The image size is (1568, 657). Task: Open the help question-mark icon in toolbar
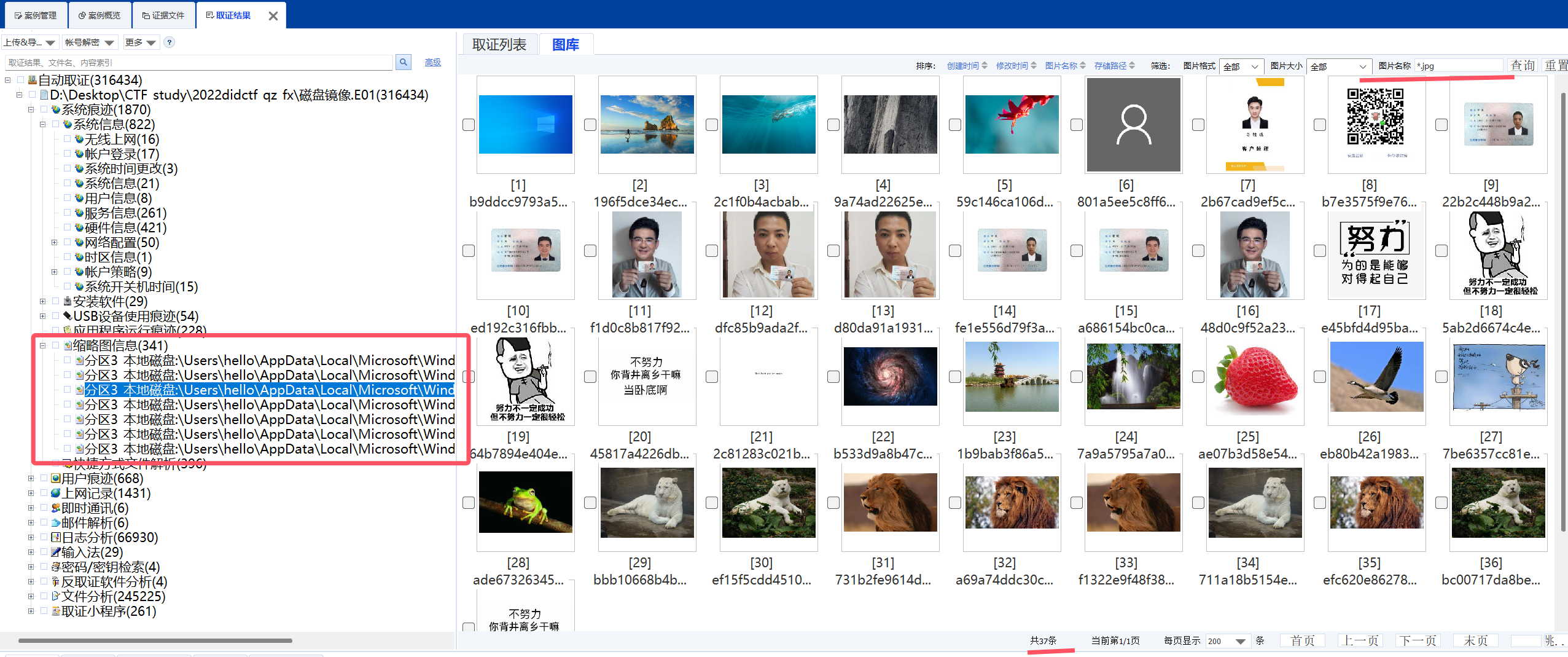pyautogui.click(x=170, y=42)
